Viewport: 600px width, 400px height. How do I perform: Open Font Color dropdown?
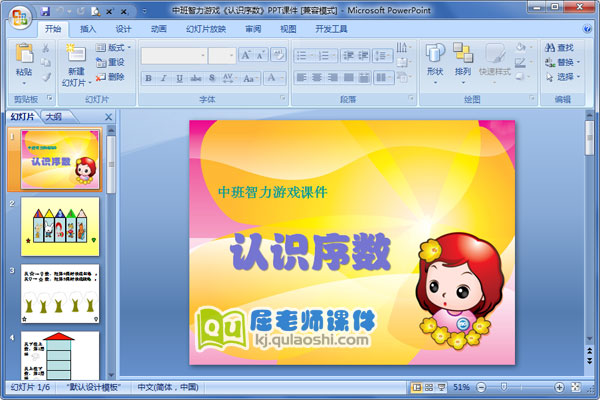(x=282, y=78)
